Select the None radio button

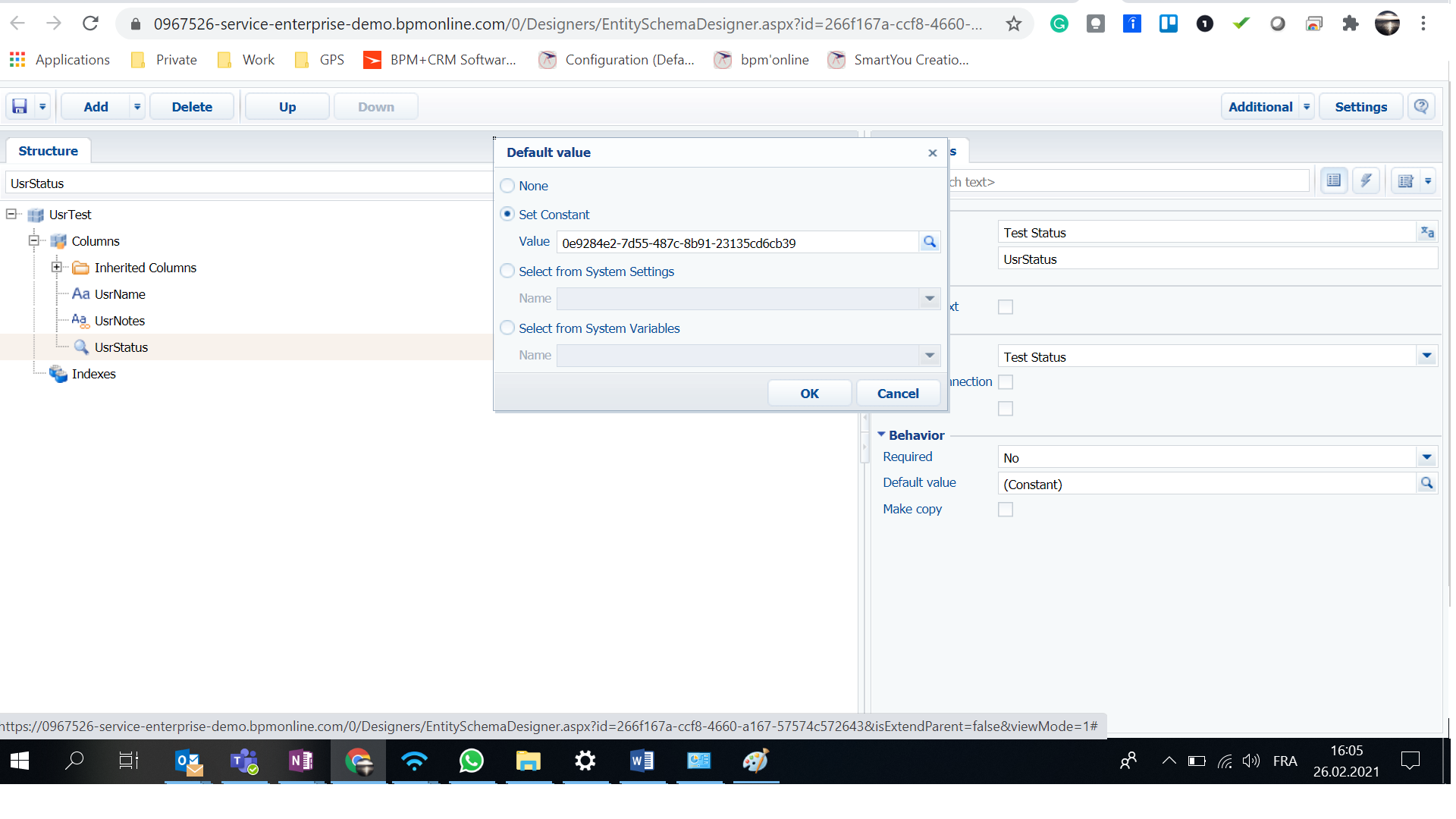507,186
